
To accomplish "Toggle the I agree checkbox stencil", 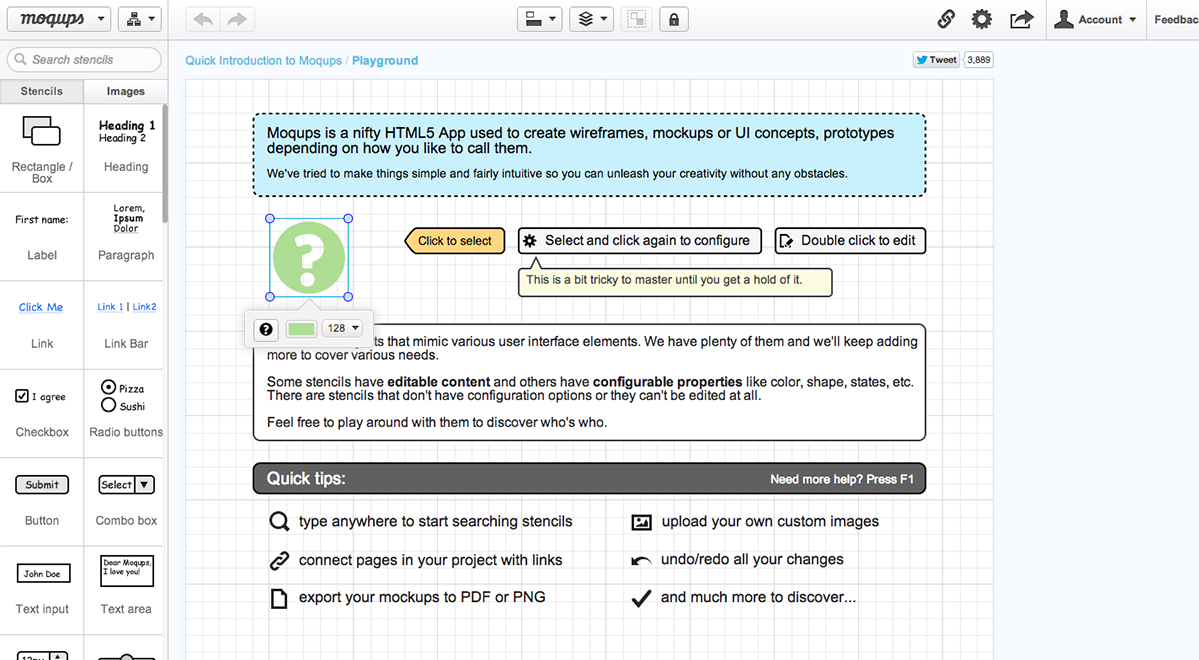I will click(x=22, y=396).
